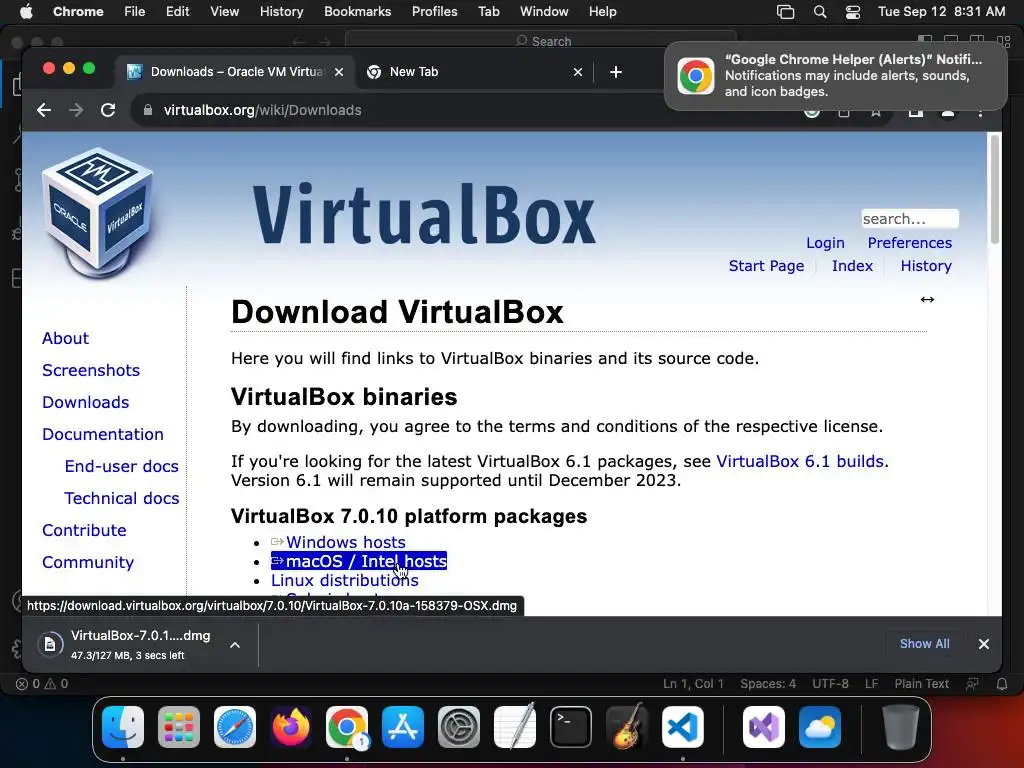Open App Store from the Dock
1024x768 pixels.
403,727
